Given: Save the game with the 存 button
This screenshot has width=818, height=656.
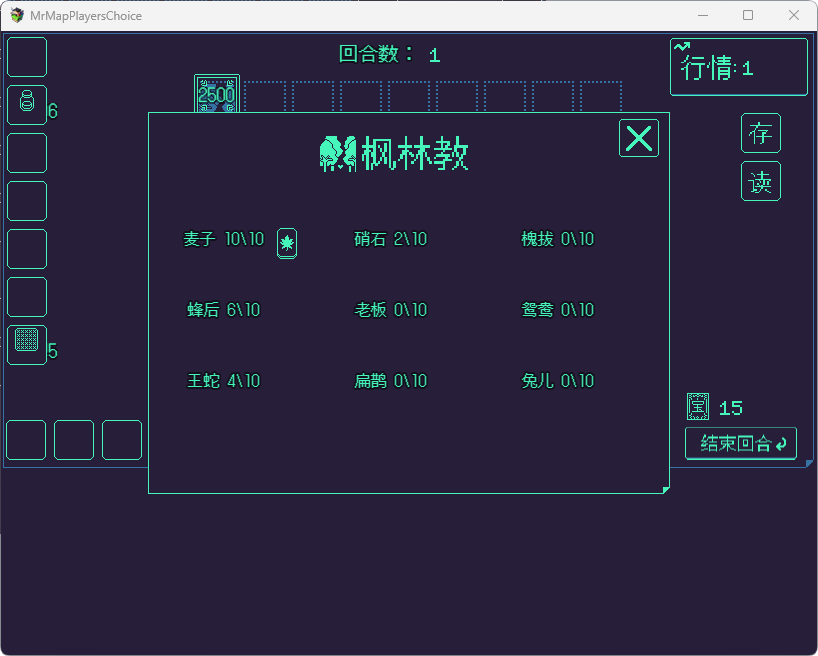Looking at the screenshot, I should point(761,133).
